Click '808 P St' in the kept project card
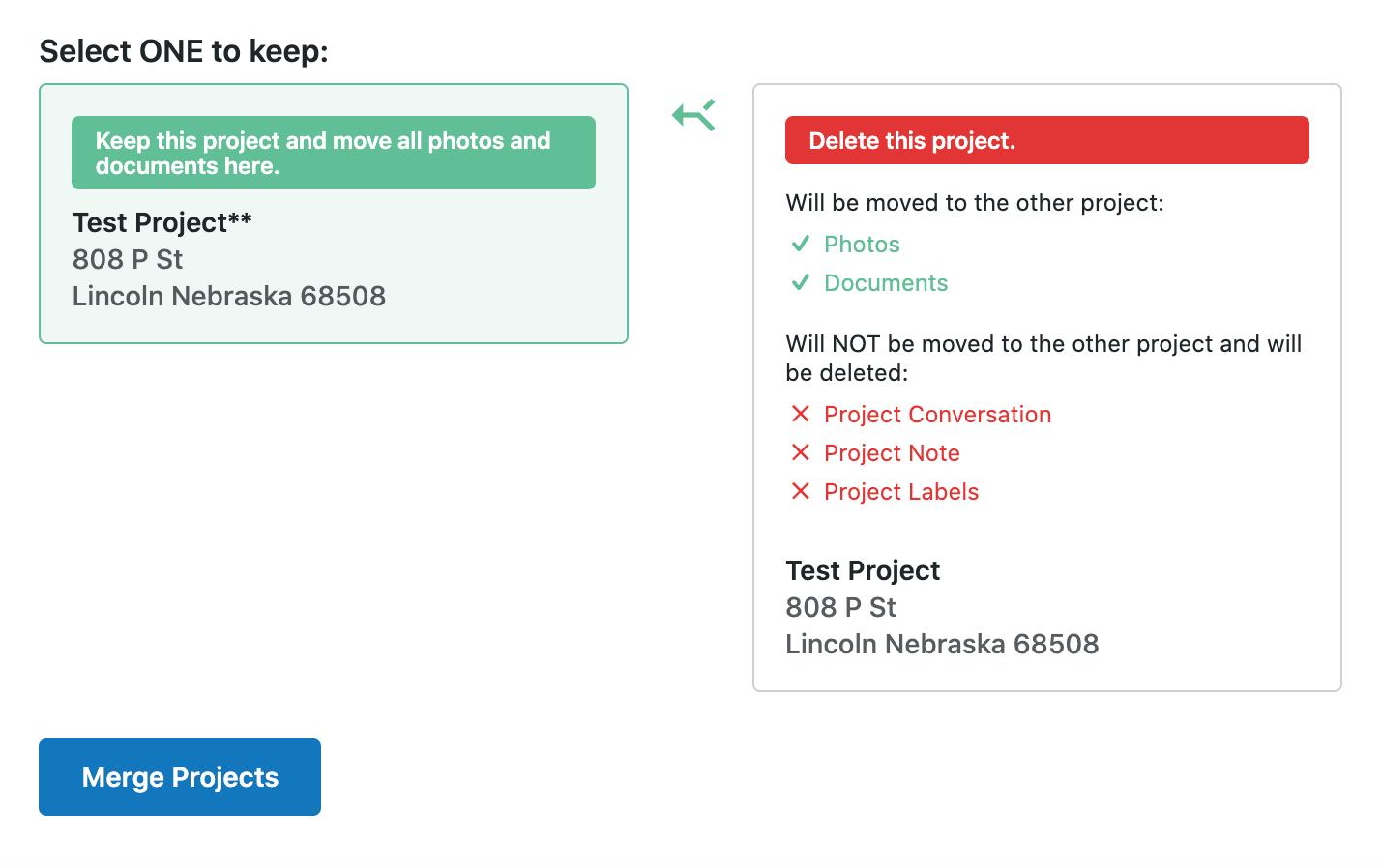Screen dimensions: 1381x868 (x=128, y=259)
